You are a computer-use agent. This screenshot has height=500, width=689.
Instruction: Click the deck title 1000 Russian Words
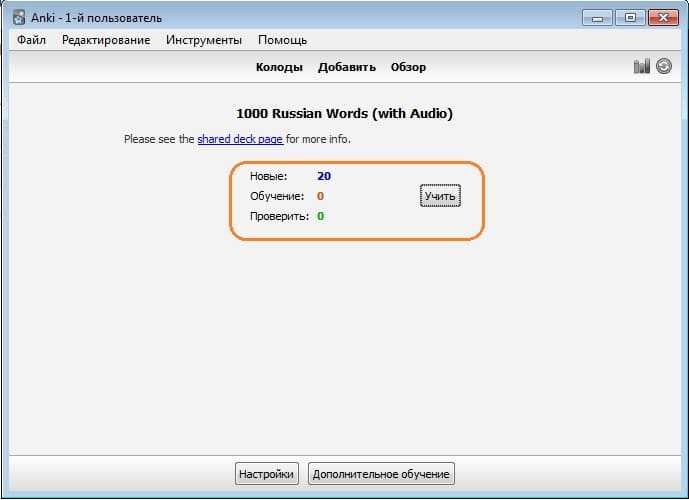pyautogui.click(x=344, y=114)
